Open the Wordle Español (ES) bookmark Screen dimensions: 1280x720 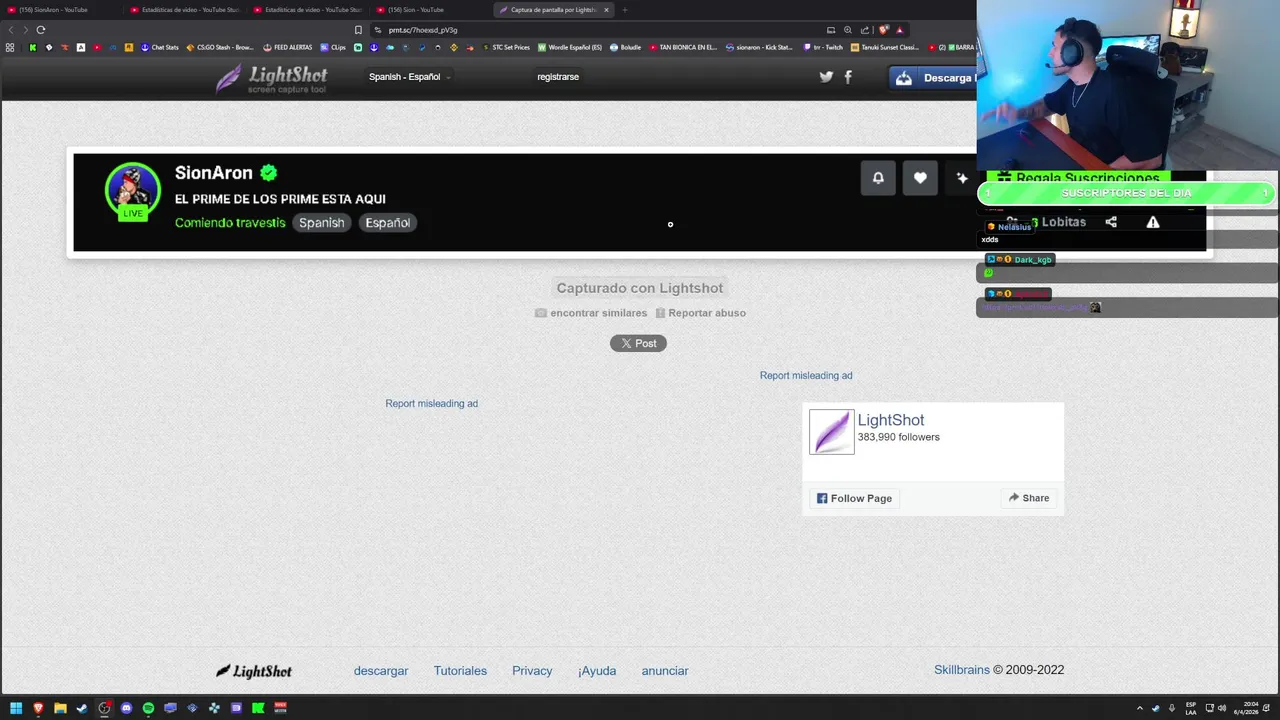tap(570, 47)
